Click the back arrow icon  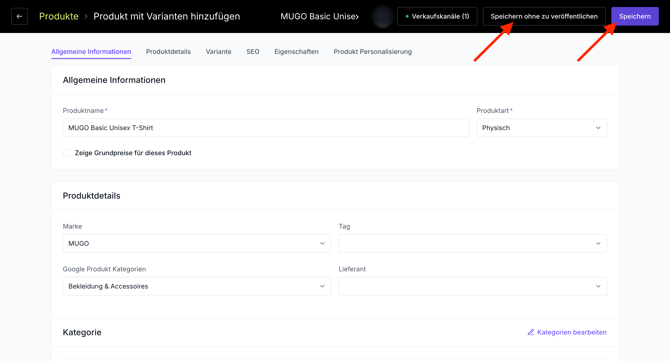click(x=19, y=16)
